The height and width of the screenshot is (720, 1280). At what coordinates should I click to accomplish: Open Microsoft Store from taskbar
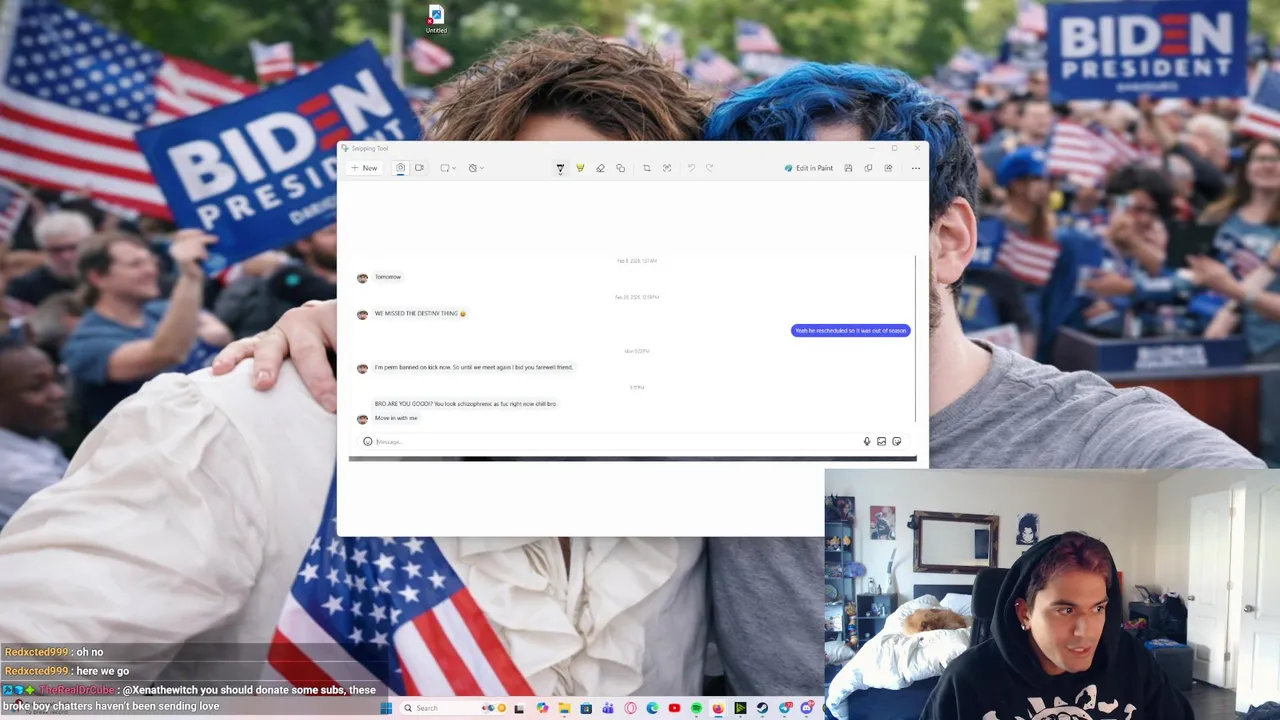pos(586,708)
